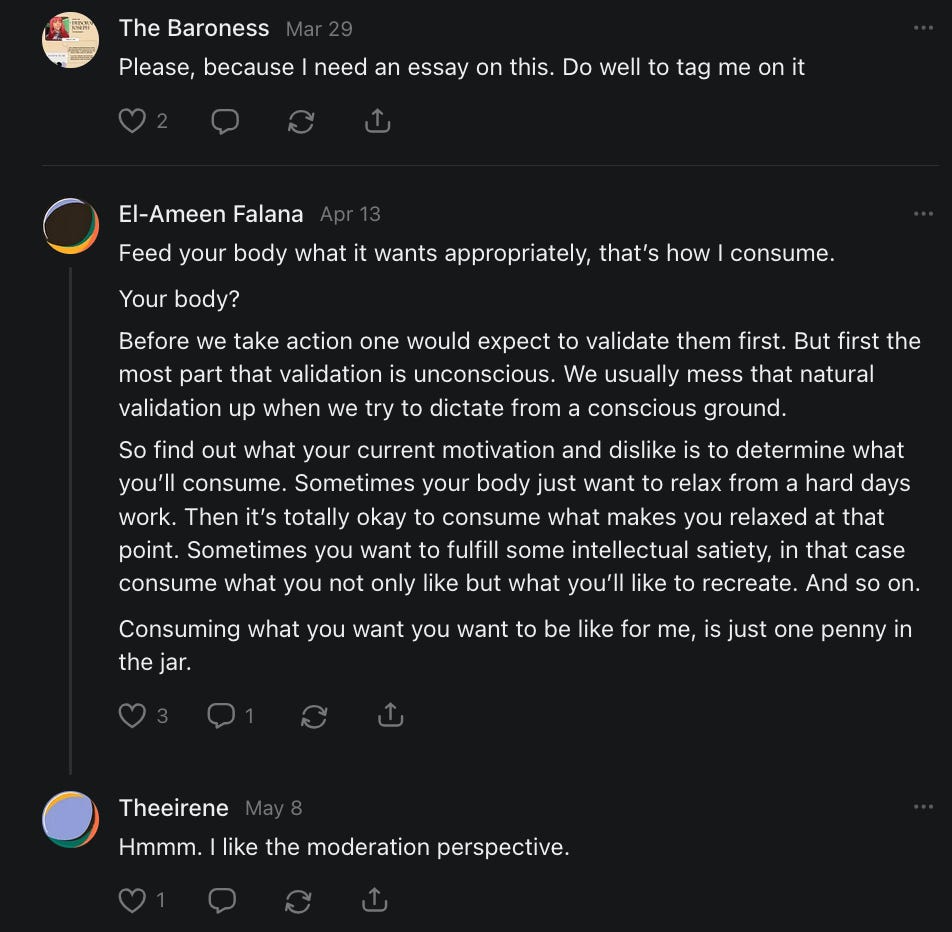Restack El-Ameen Falana's comment
The image size is (952, 932).
tap(314, 715)
